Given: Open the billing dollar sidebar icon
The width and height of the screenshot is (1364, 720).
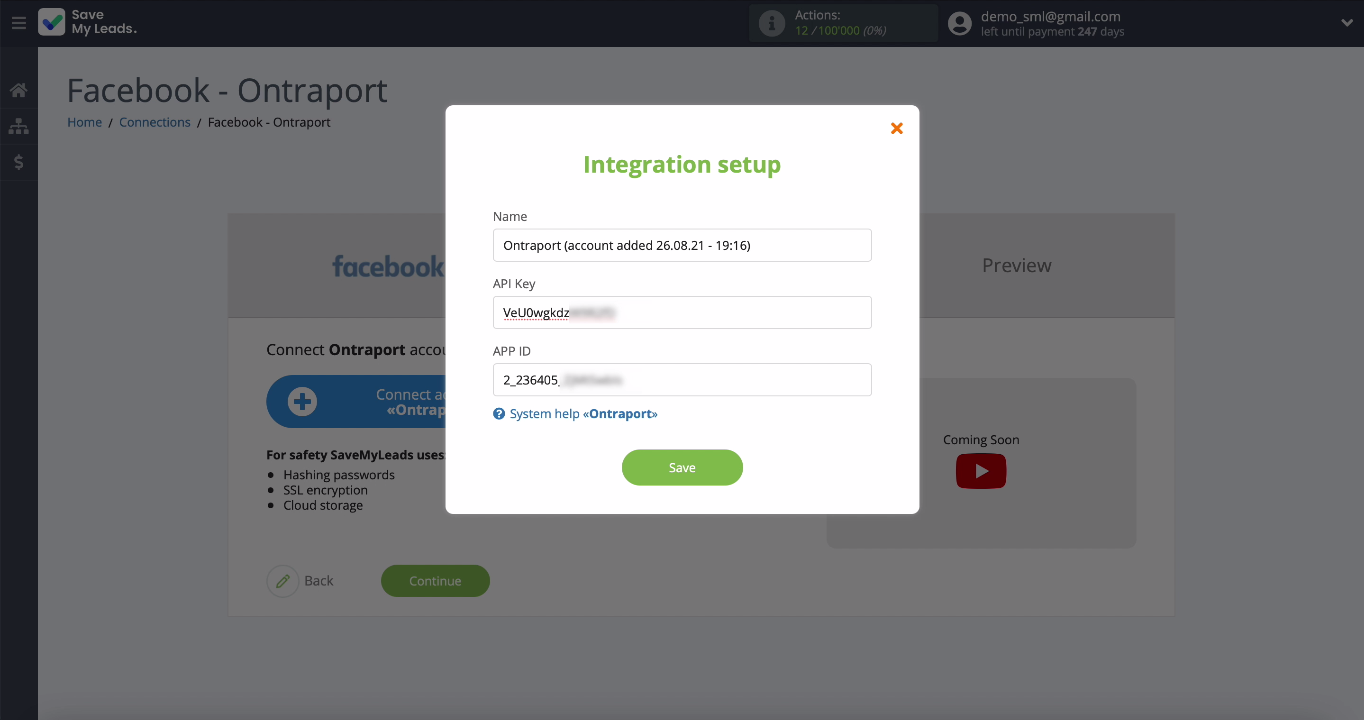Looking at the screenshot, I should pyautogui.click(x=18, y=162).
